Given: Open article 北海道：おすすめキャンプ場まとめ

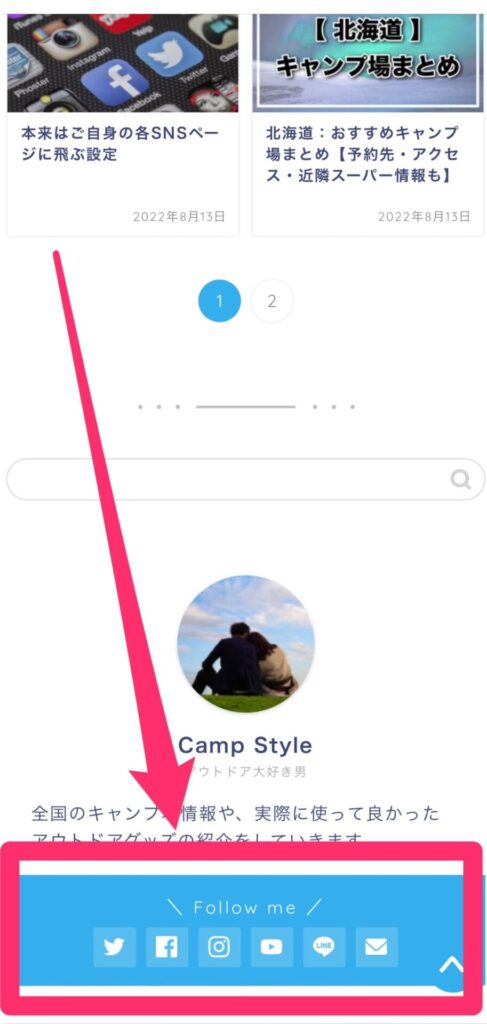Looking at the screenshot, I should 363,155.
